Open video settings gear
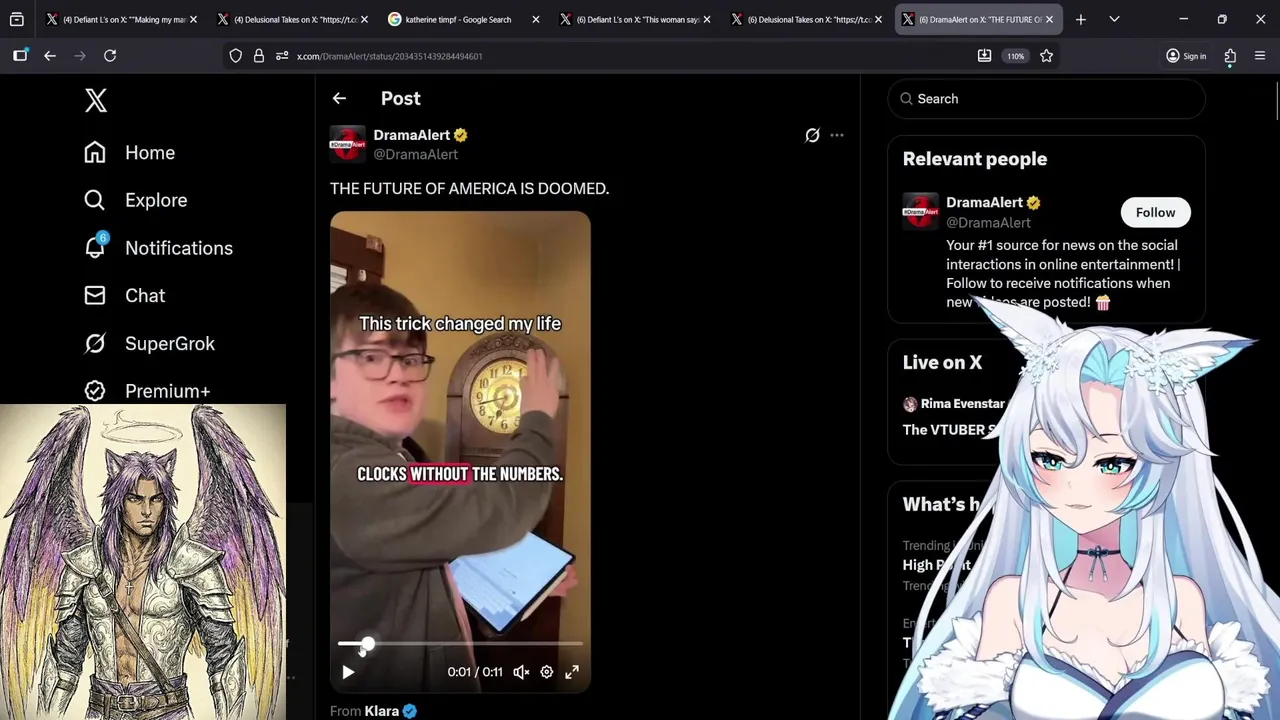 pyautogui.click(x=547, y=672)
